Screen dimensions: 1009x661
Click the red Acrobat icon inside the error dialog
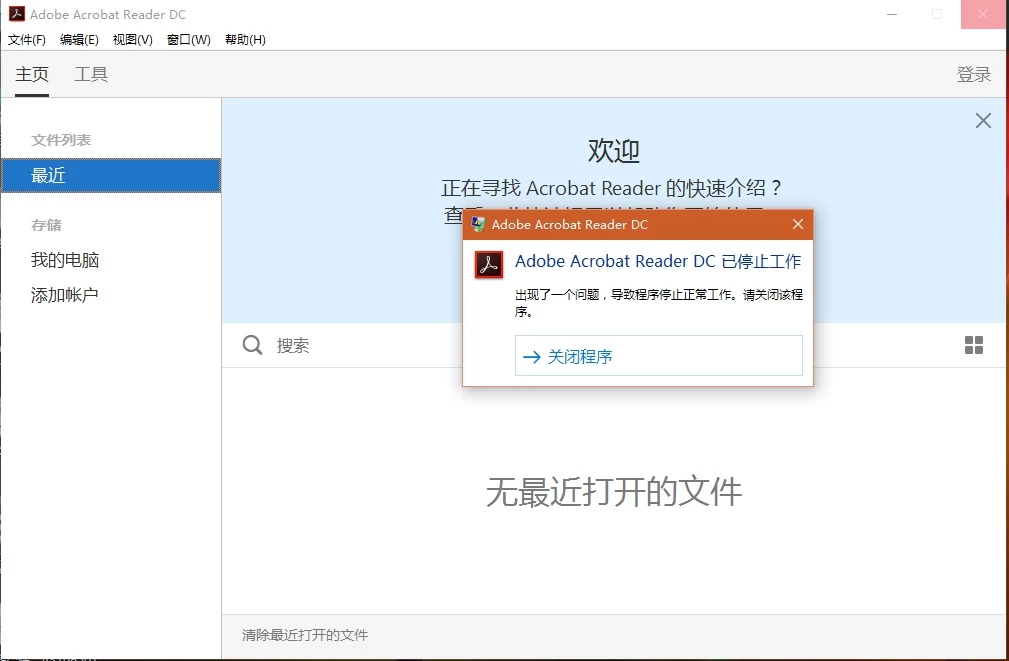click(489, 265)
